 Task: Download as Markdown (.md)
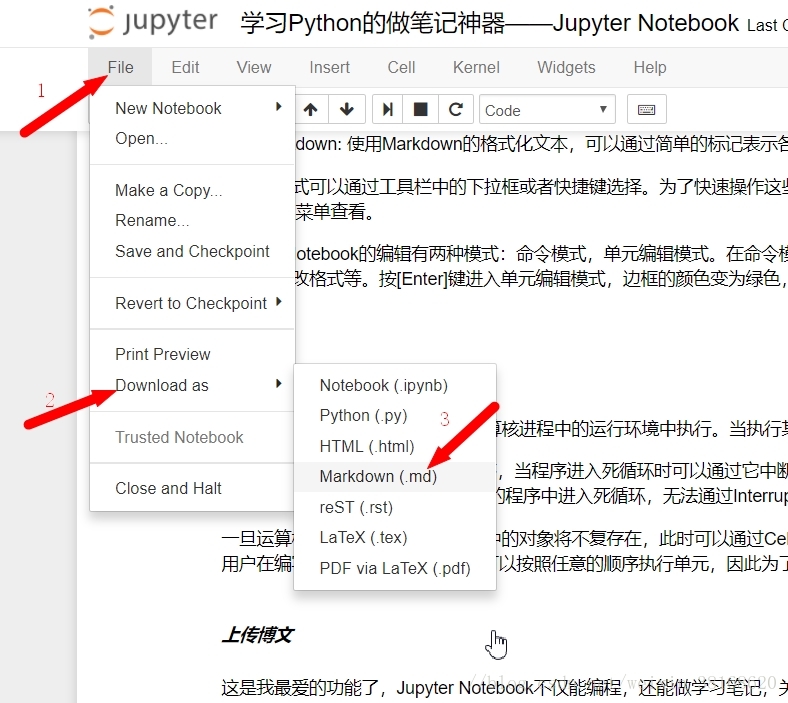coord(395,476)
